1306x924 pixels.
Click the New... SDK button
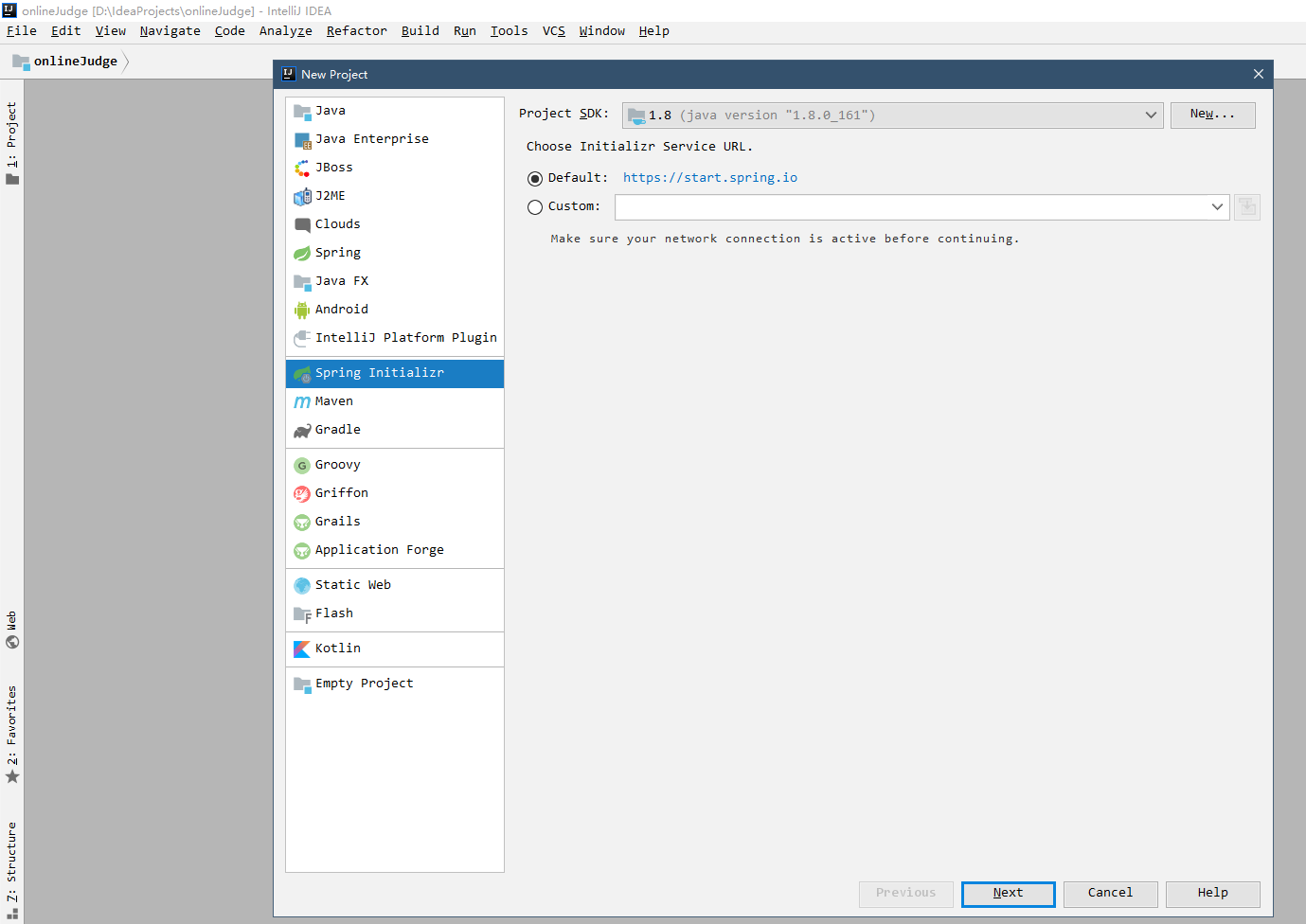[x=1212, y=115]
